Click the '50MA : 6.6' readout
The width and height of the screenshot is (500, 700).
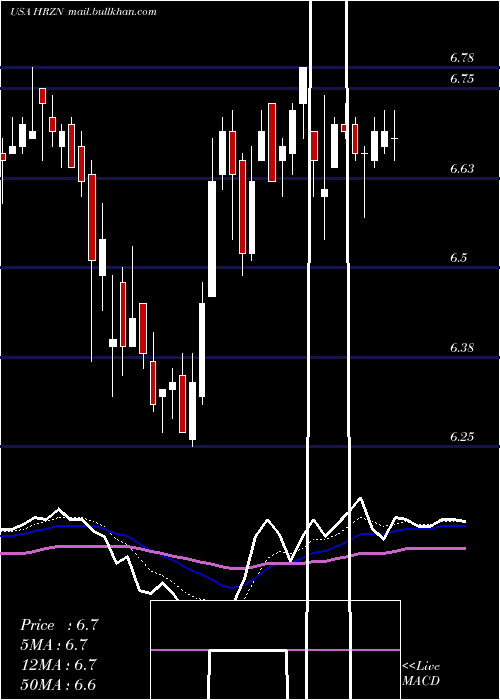58,684
